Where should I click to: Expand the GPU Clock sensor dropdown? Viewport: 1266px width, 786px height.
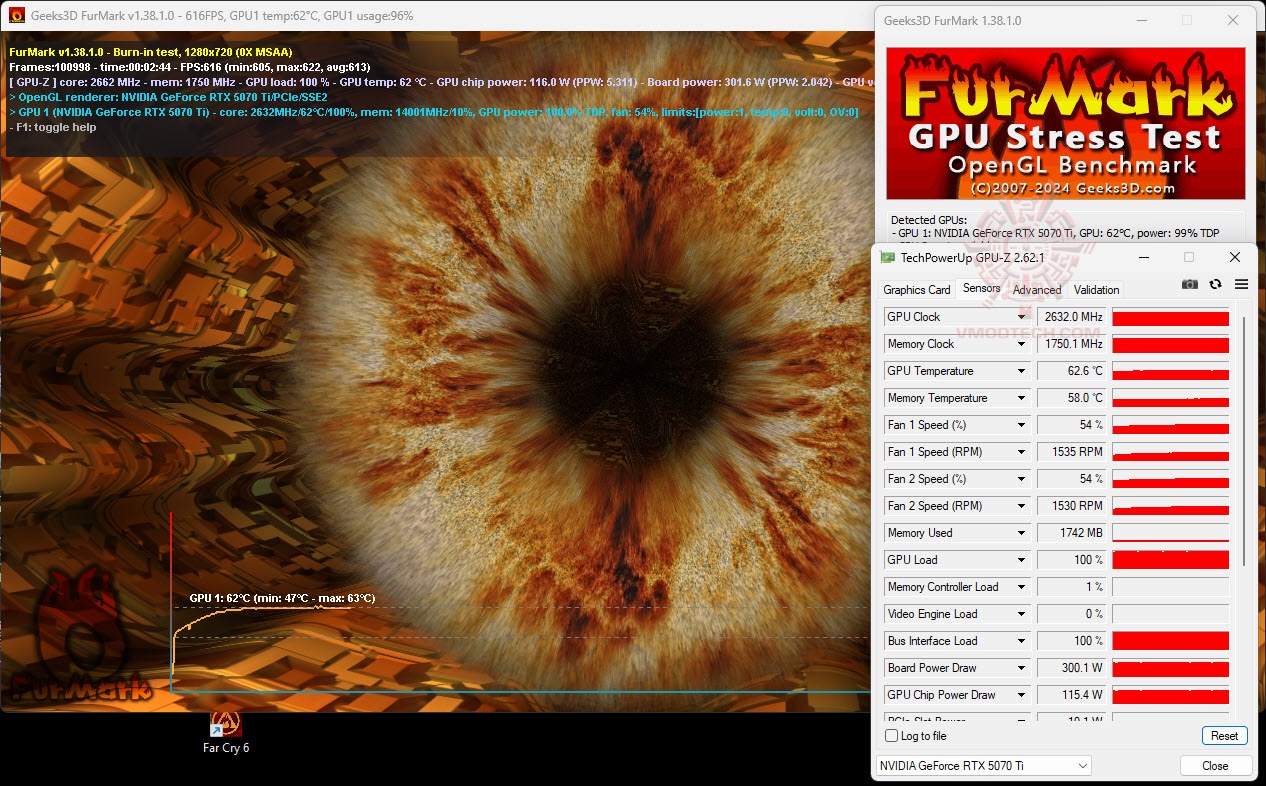[1021, 317]
